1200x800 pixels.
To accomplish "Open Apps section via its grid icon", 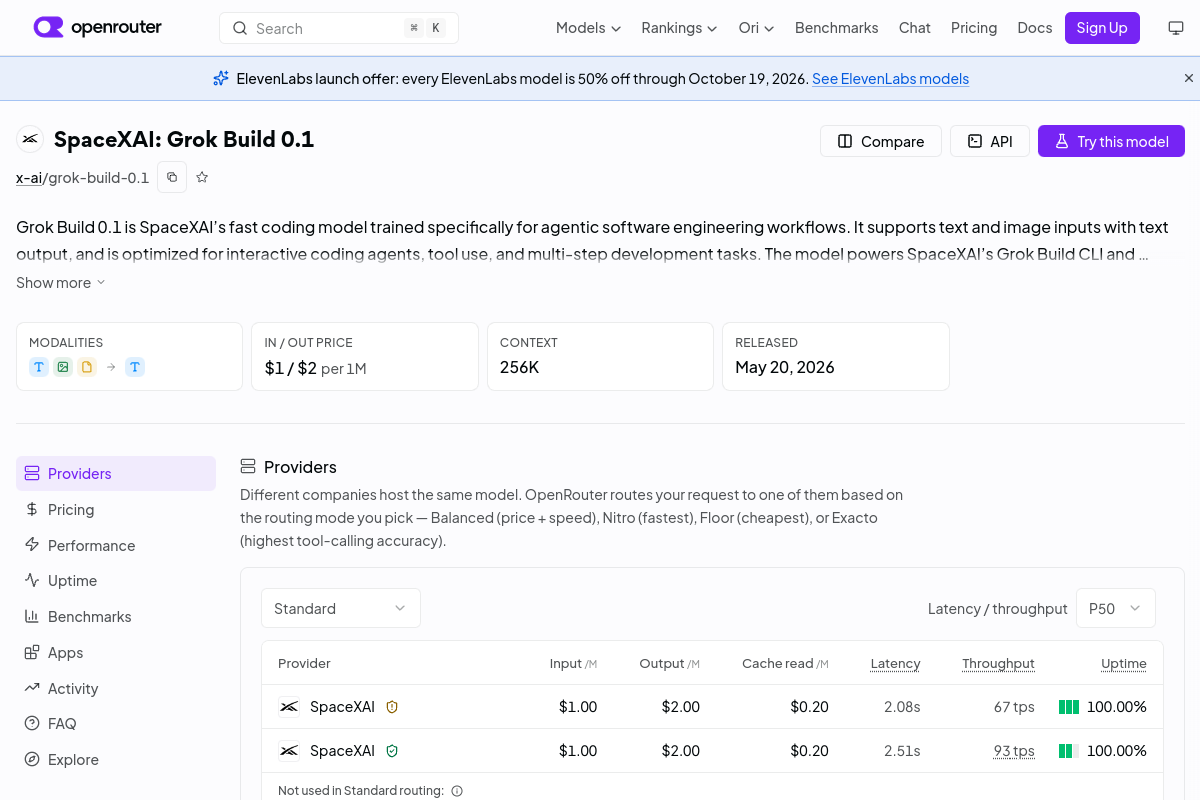I will [x=32, y=652].
